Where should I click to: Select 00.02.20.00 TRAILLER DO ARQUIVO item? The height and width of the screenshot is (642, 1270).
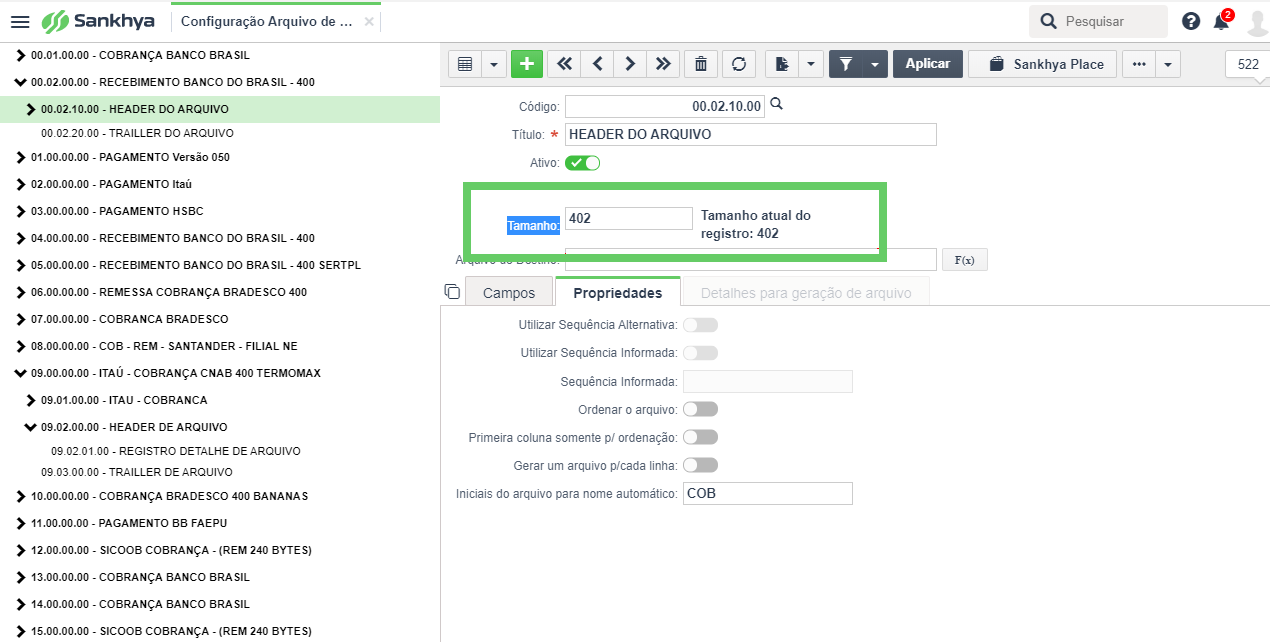pos(137,132)
